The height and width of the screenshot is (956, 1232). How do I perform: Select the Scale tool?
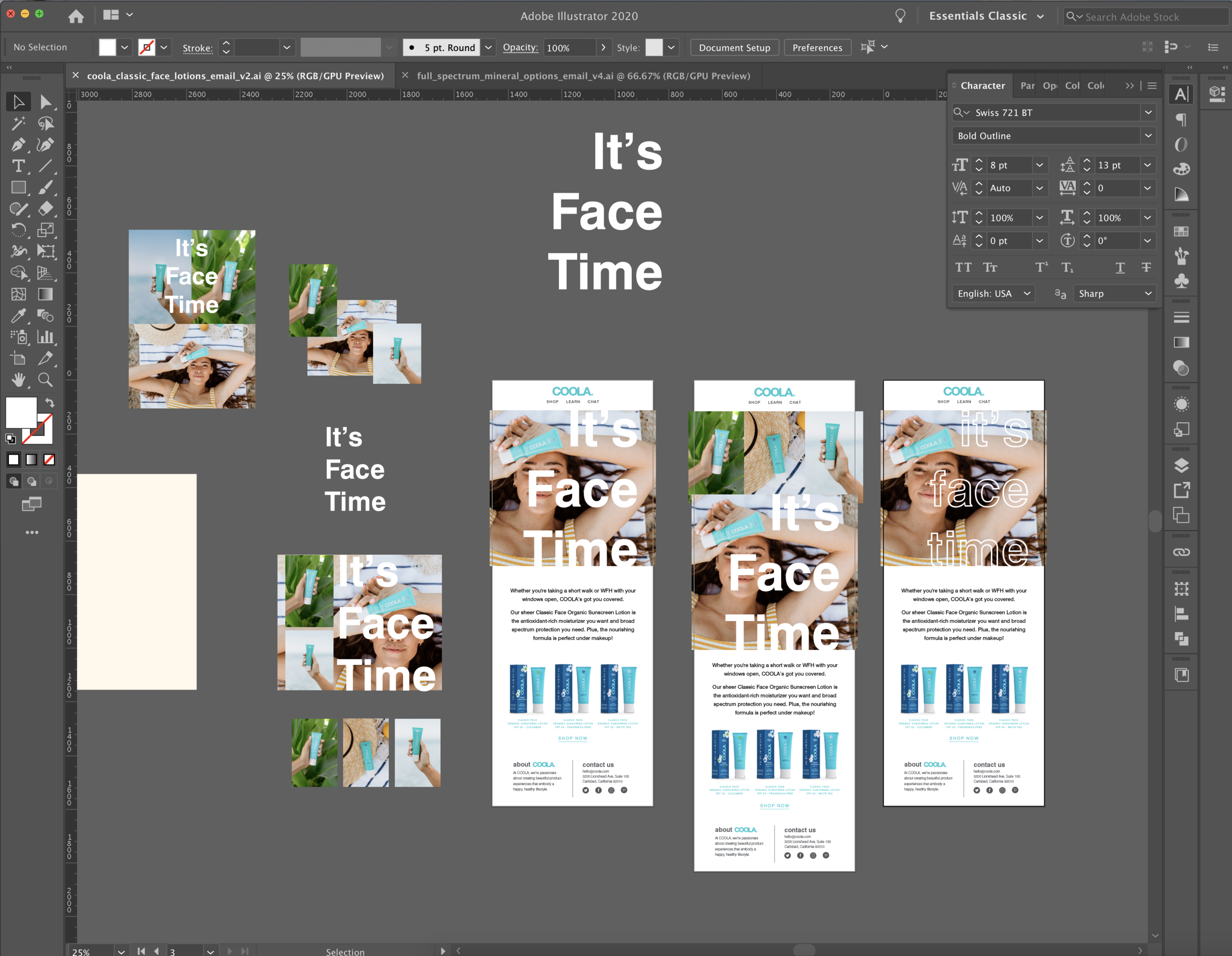(x=46, y=230)
